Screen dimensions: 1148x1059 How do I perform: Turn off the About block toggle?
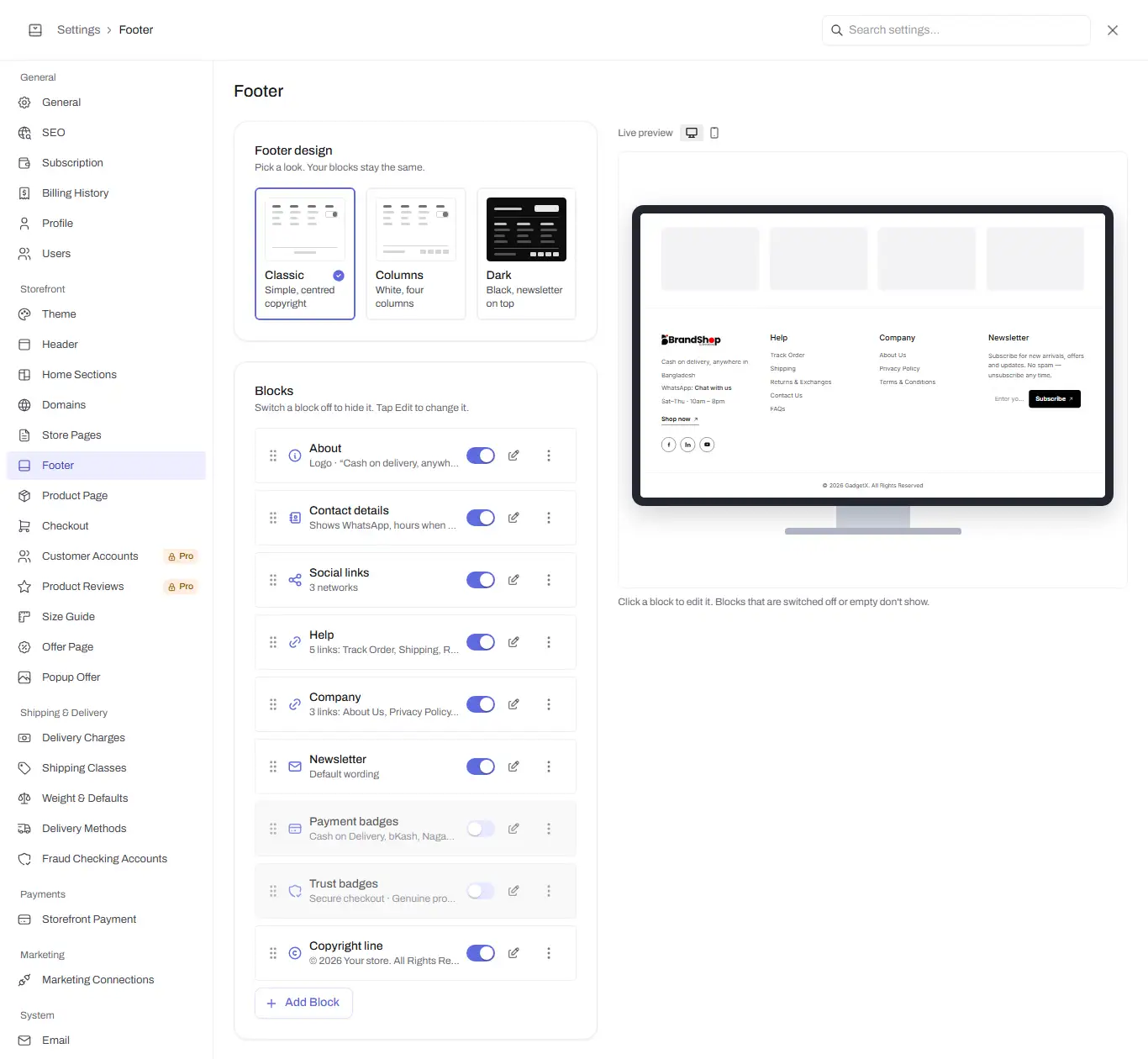click(481, 456)
